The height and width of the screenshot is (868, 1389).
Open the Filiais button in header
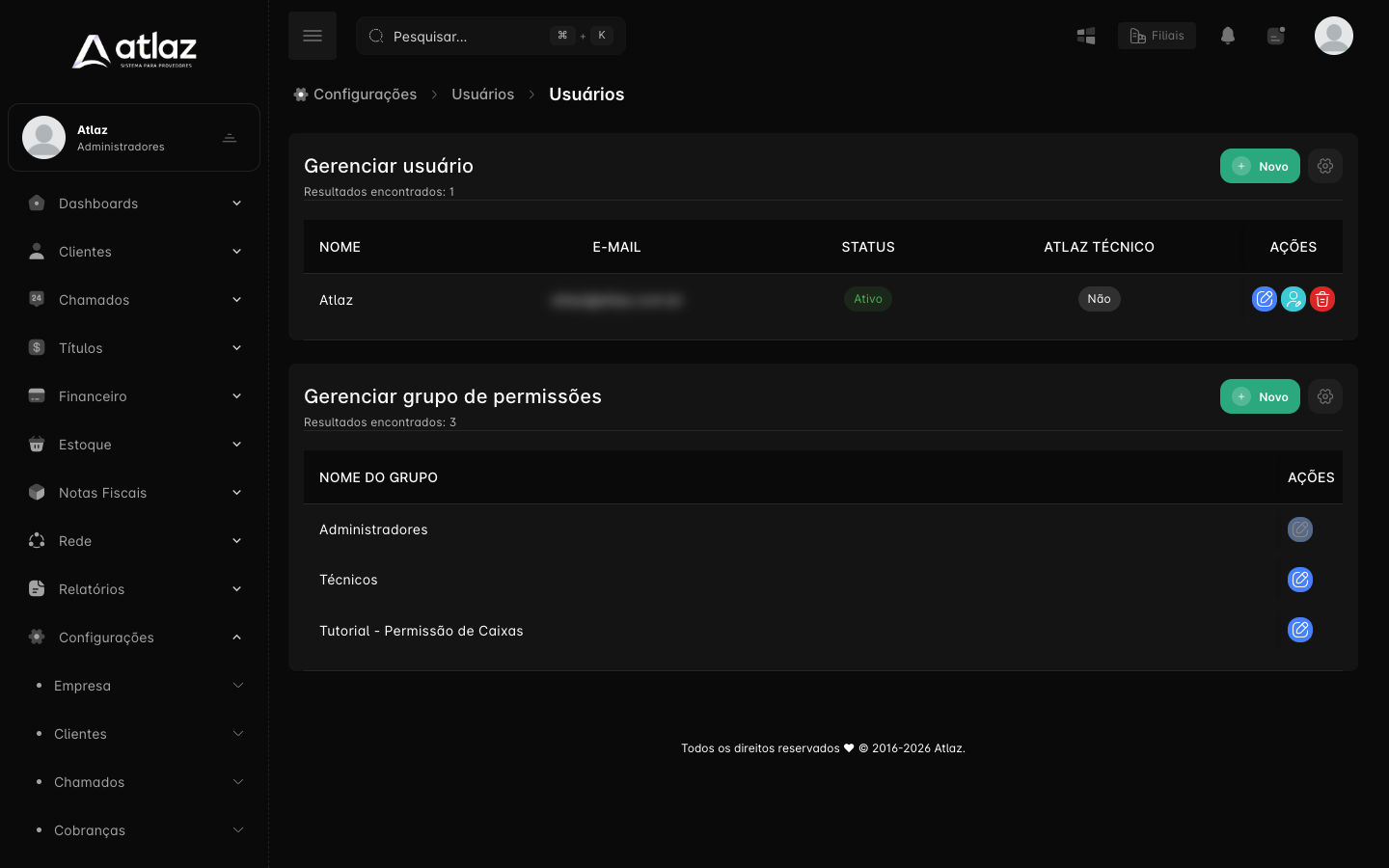tap(1157, 36)
